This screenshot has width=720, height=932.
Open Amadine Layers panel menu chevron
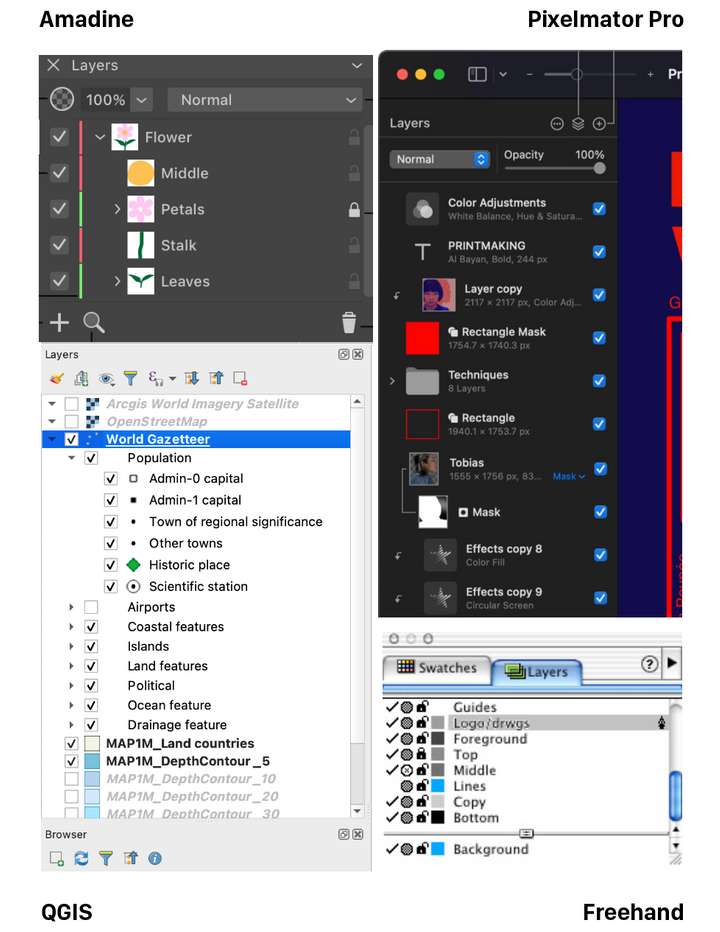pyautogui.click(x=357, y=65)
